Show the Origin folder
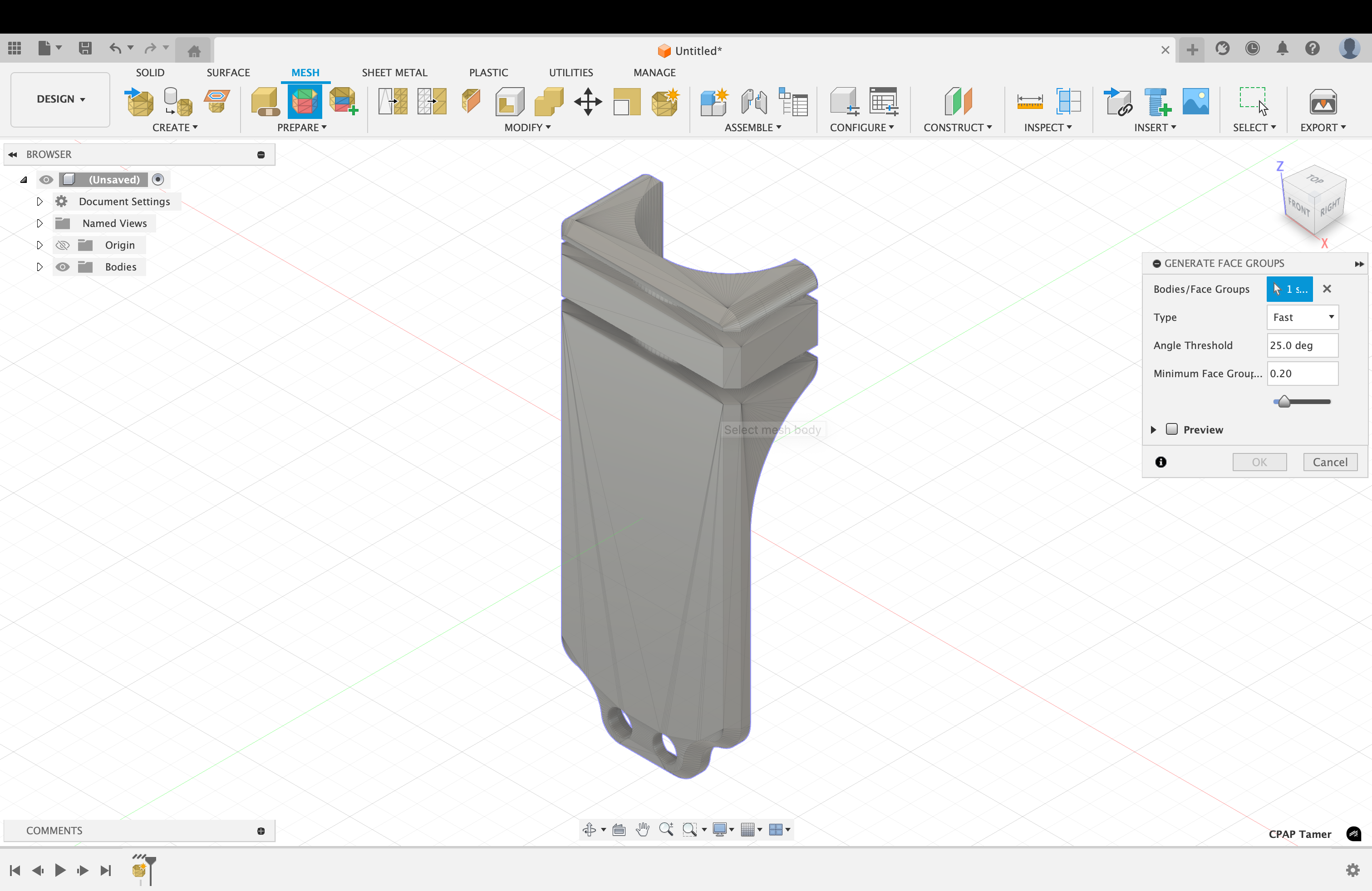 (x=62, y=245)
